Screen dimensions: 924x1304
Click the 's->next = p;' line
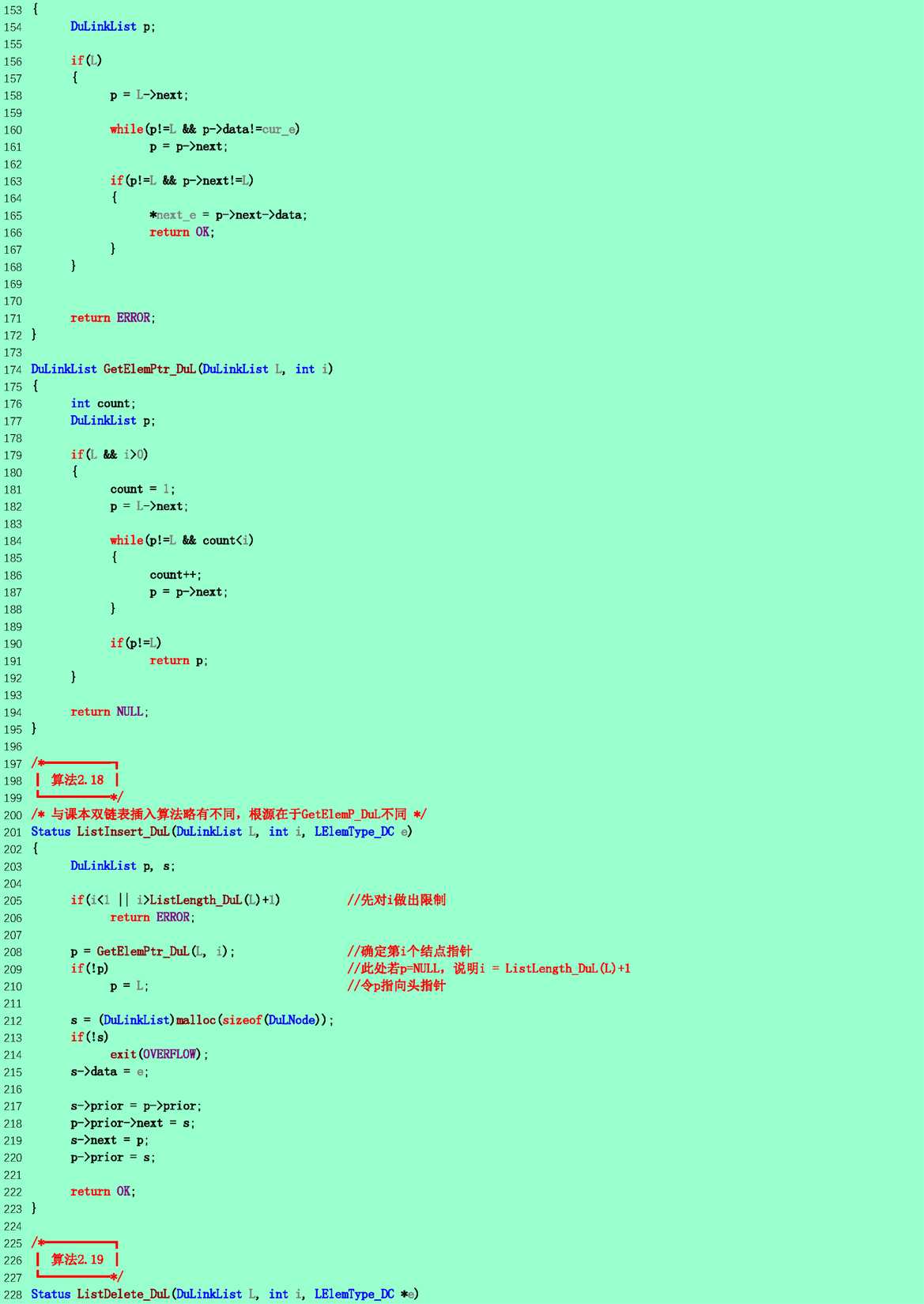(x=110, y=1140)
